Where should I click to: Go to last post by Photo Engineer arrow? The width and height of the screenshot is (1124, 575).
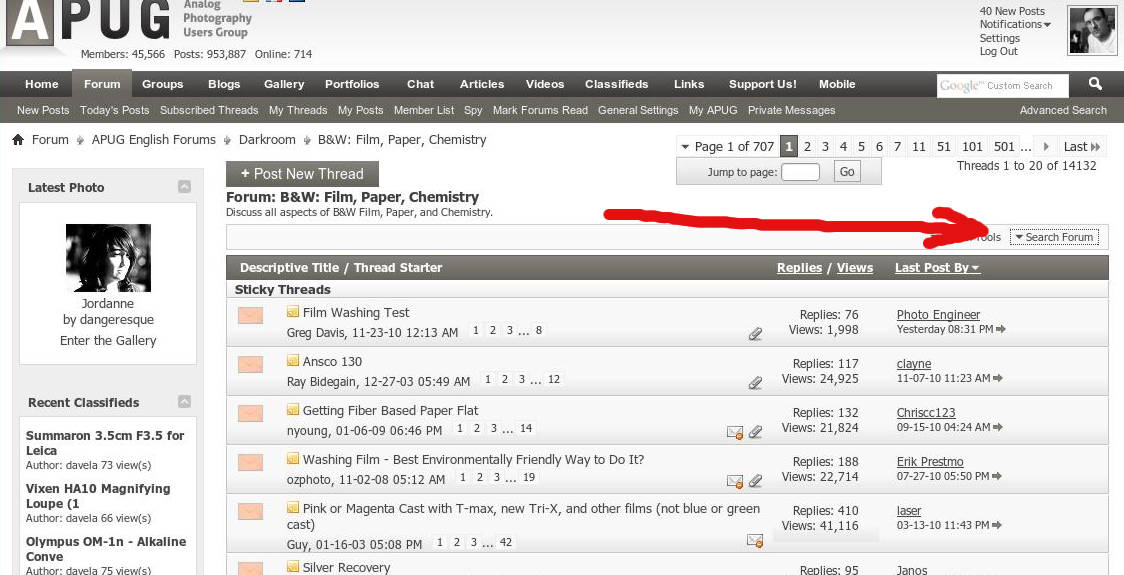(1001, 329)
